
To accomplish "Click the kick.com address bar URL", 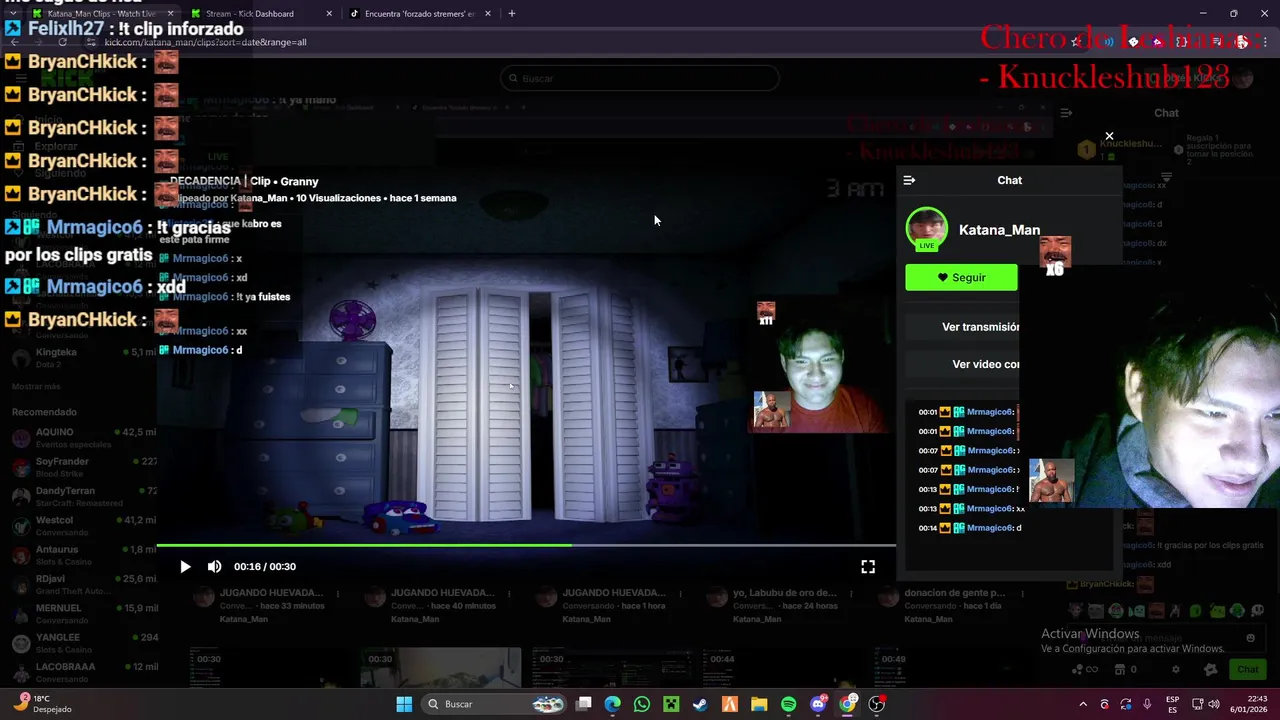I will tap(205, 42).
